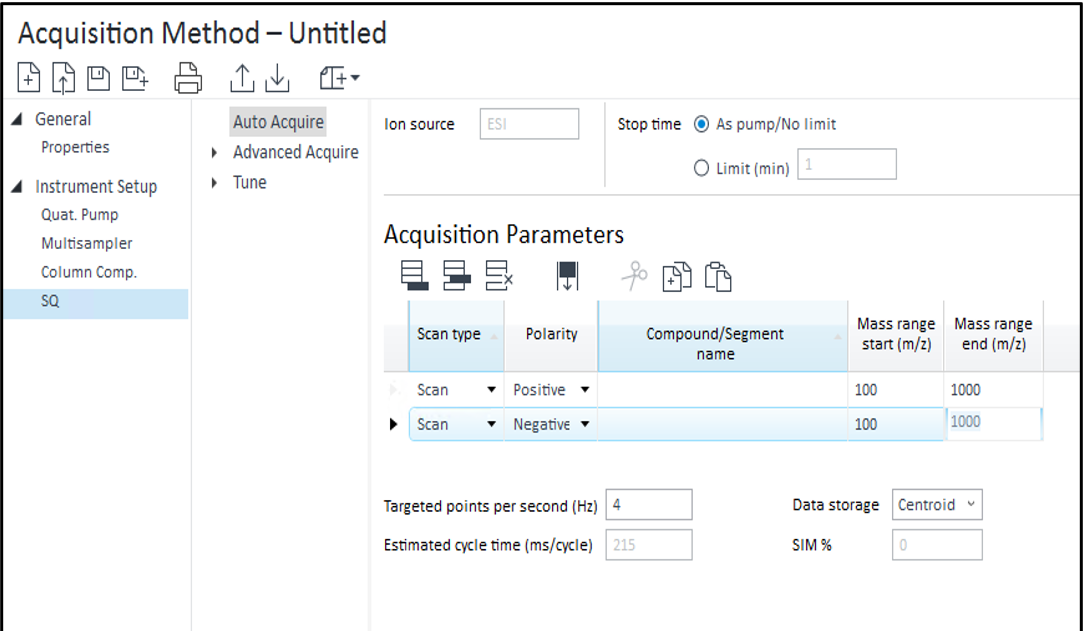
Task: Edit the Targeted points per second field
Action: tap(648, 505)
